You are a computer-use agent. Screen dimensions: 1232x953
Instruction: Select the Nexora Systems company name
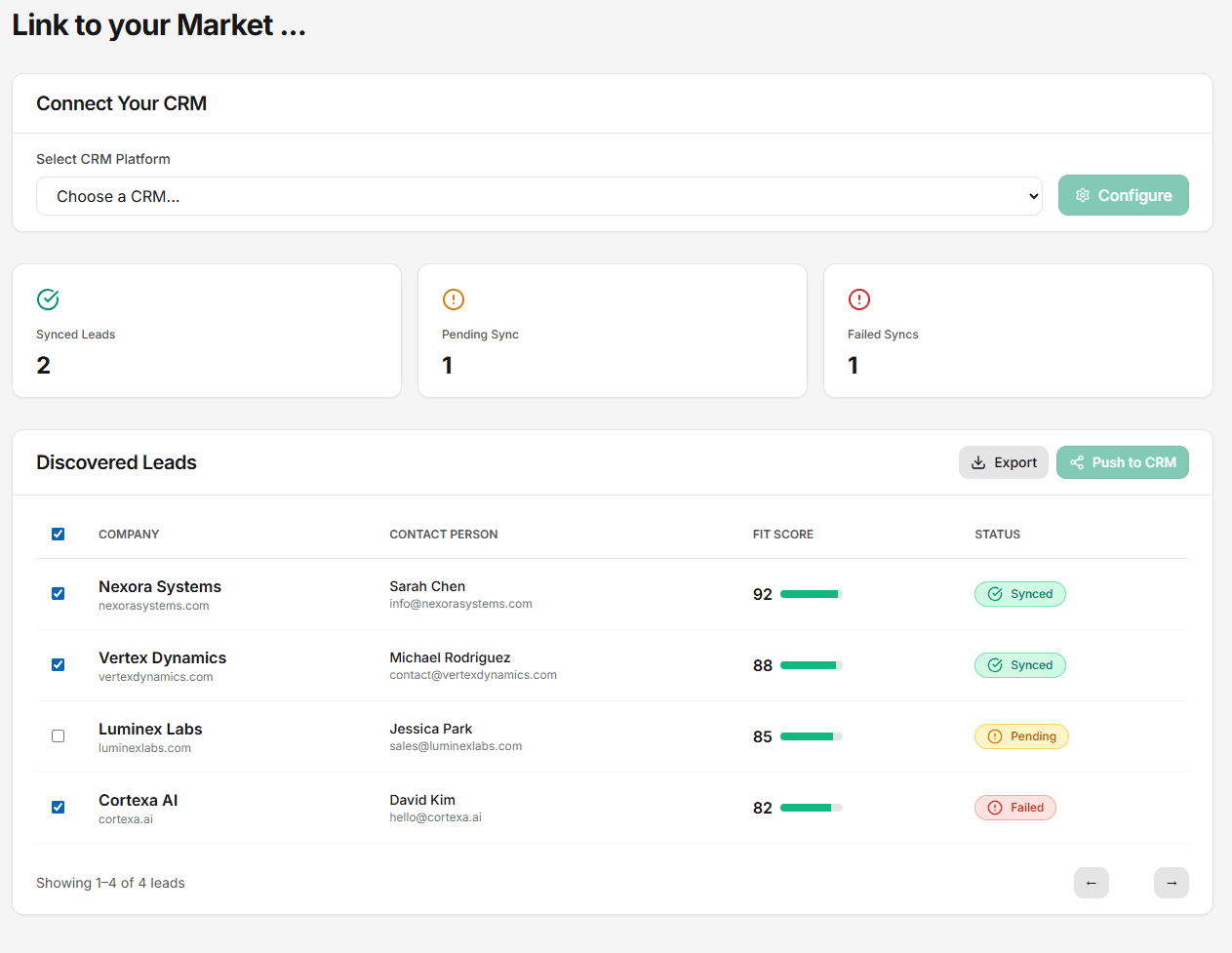(160, 586)
